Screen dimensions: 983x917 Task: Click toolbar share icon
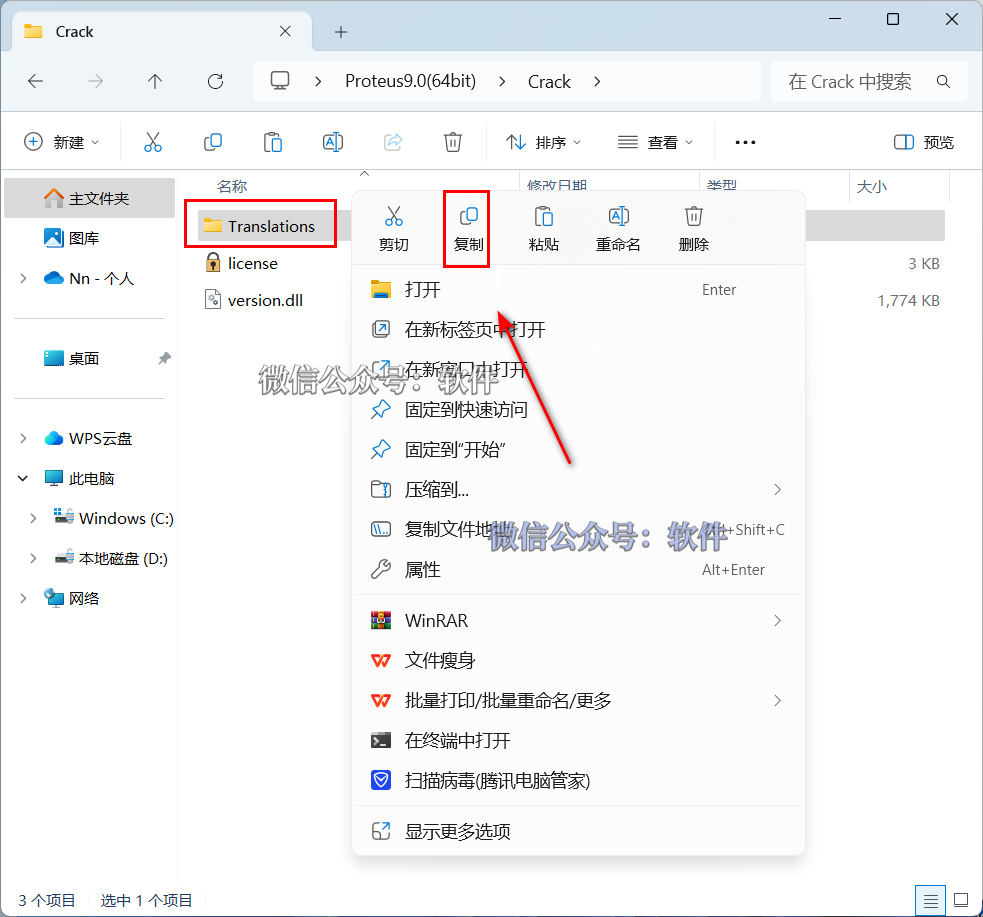click(x=393, y=142)
